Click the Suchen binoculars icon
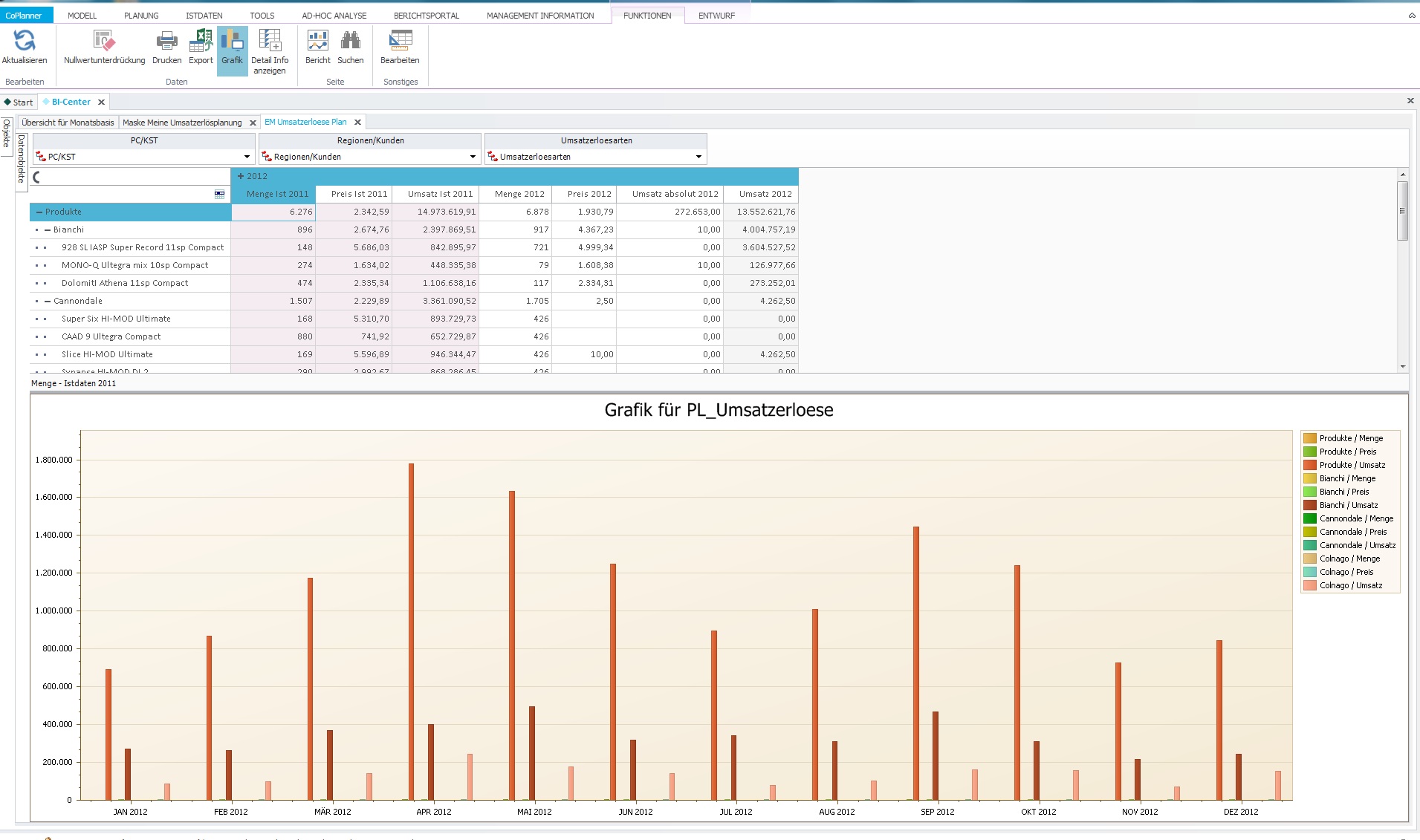The image size is (1420, 840). tap(351, 41)
